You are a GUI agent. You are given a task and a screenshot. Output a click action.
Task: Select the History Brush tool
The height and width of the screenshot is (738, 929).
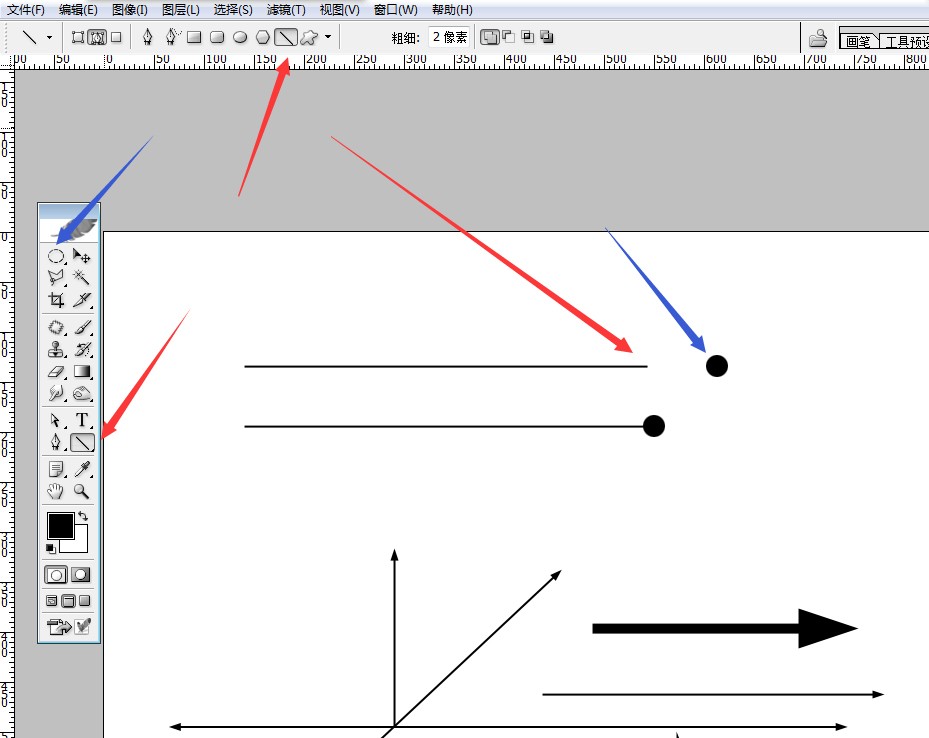pos(82,349)
